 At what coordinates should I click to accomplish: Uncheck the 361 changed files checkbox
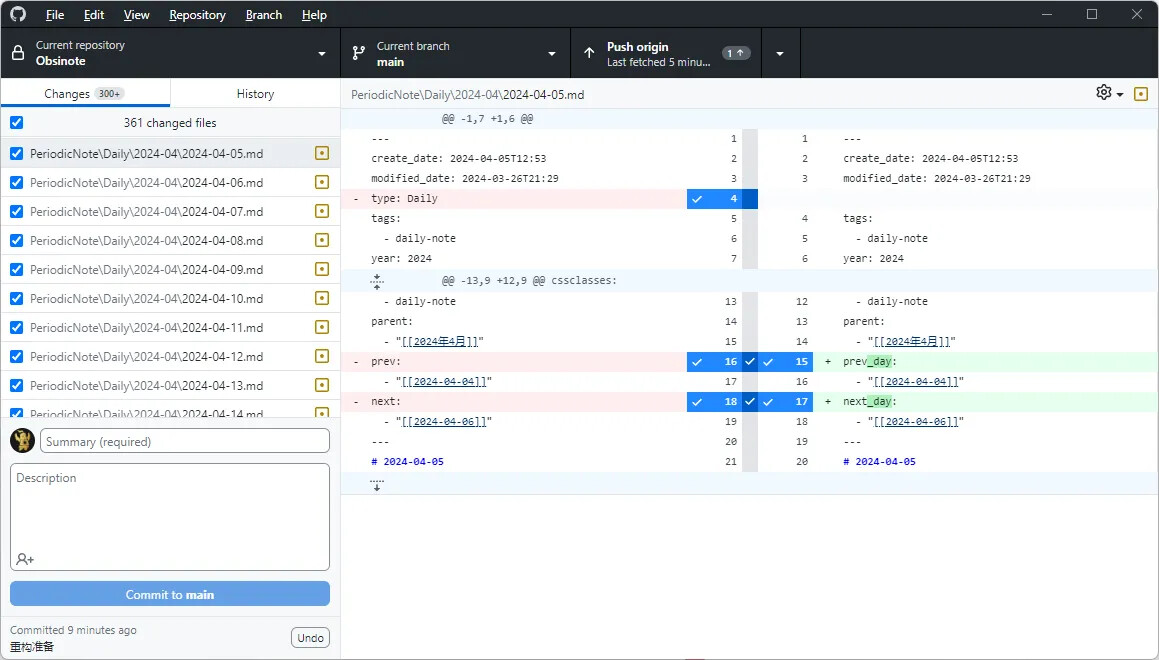point(16,123)
